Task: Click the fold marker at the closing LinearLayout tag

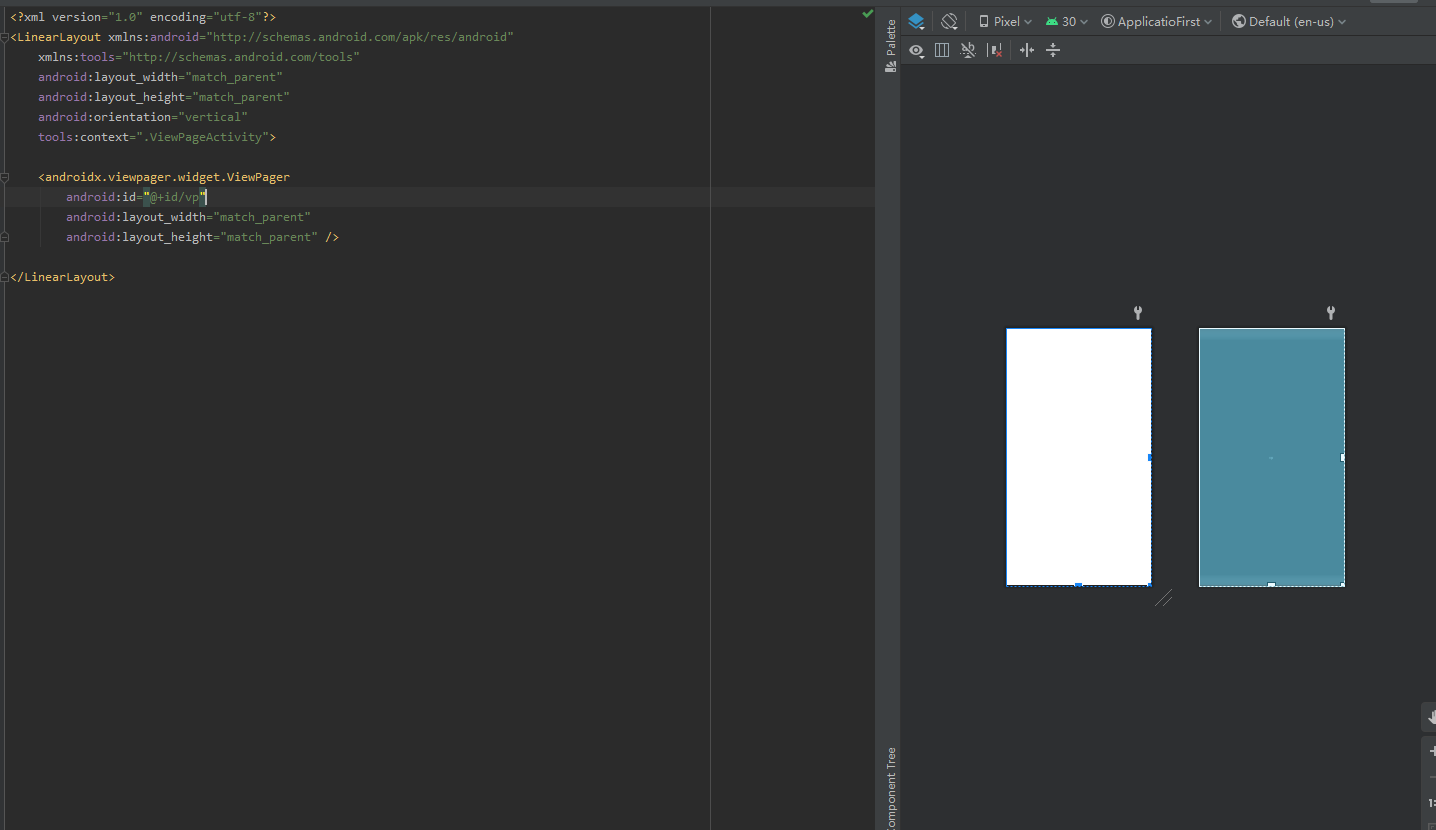Action: [5, 277]
